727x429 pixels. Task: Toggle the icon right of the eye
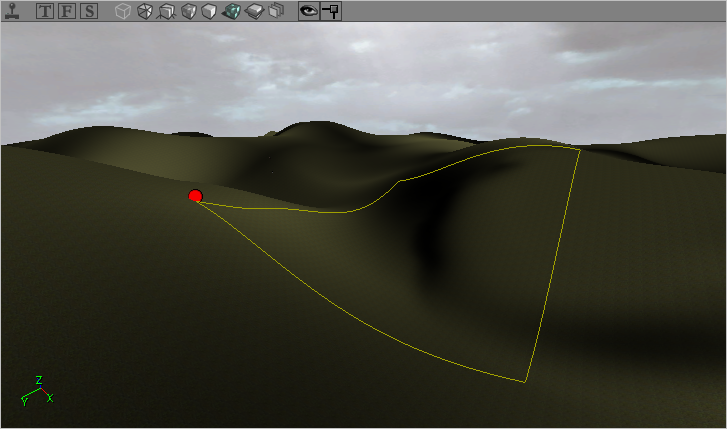click(x=330, y=12)
